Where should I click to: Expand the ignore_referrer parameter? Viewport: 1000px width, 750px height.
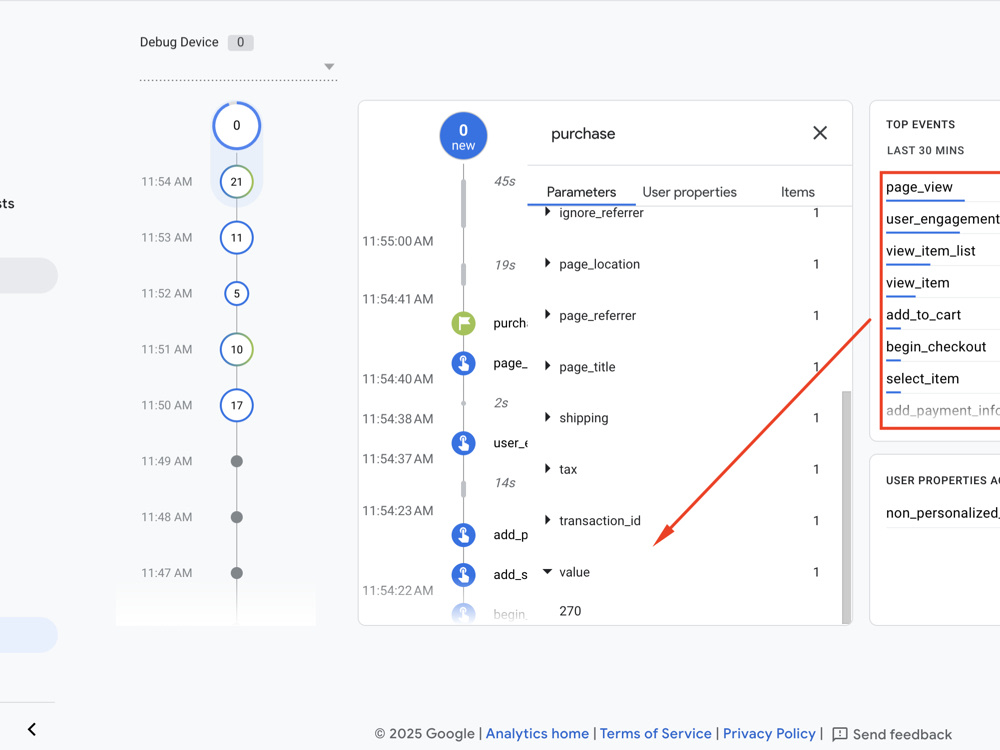(x=547, y=212)
